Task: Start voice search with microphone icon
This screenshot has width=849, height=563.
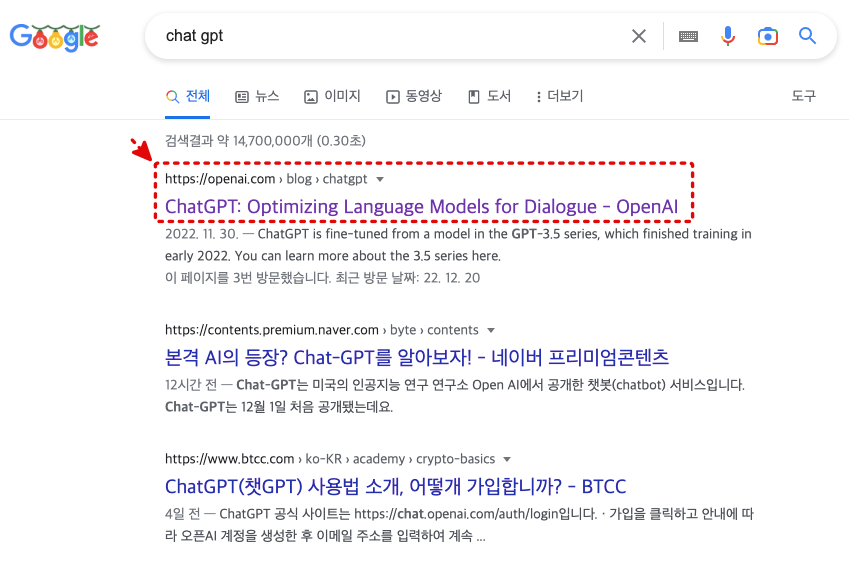Action: [728, 36]
